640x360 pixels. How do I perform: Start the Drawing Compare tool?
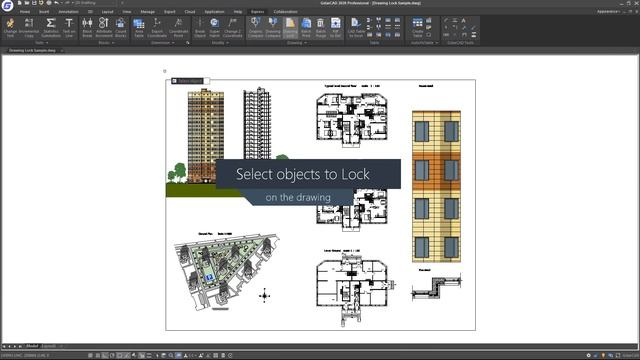(x=273, y=28)
